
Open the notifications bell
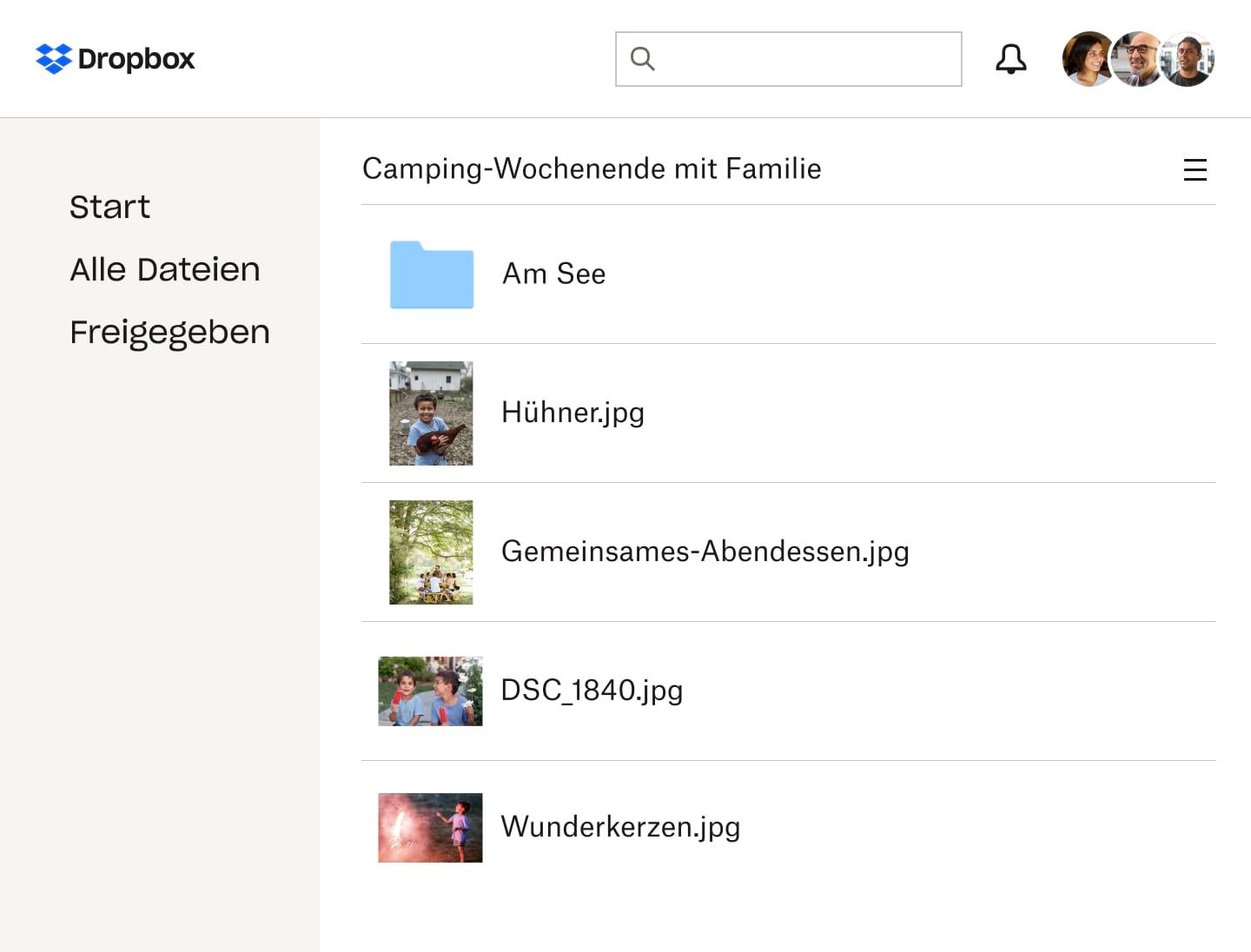click(x=1010, y=58)
